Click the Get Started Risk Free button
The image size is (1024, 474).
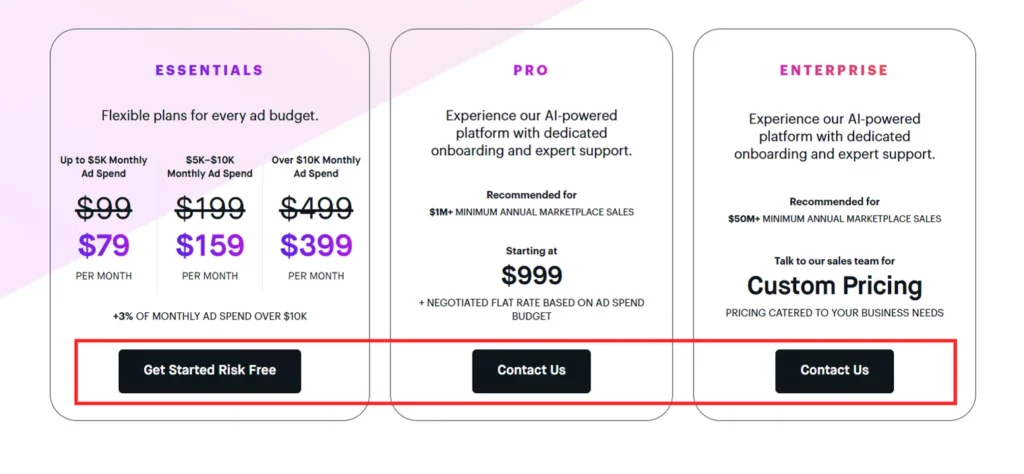click(209, 370)
